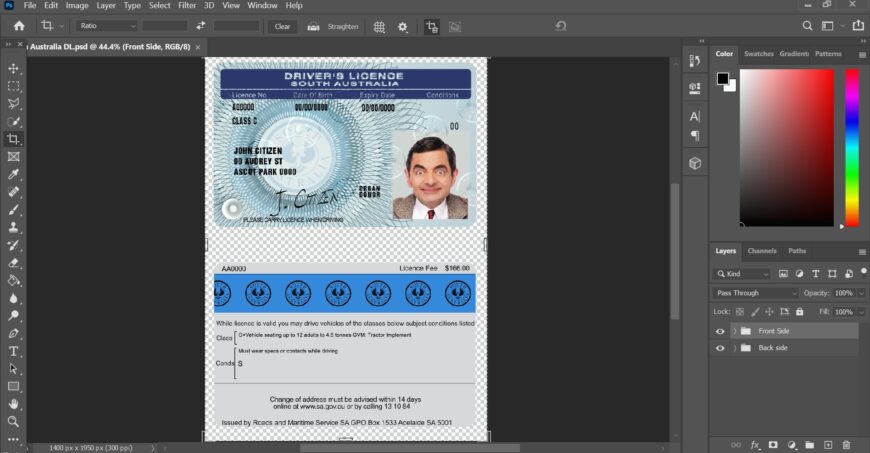Open the Ratio preset dropdown
The image size is (870, 453).
coord(107,26)
